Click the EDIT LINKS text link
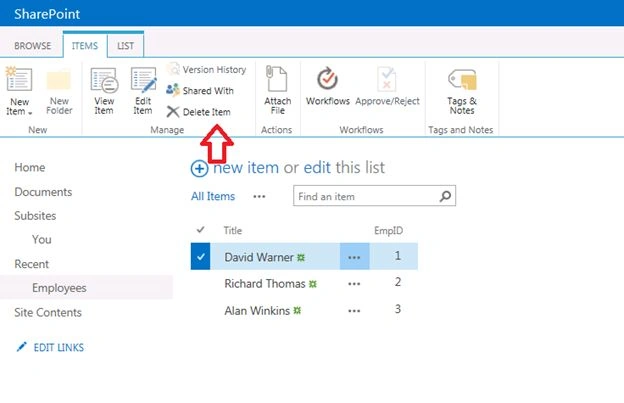This screenshot has width=624, height=403. (x=59, y=347)
